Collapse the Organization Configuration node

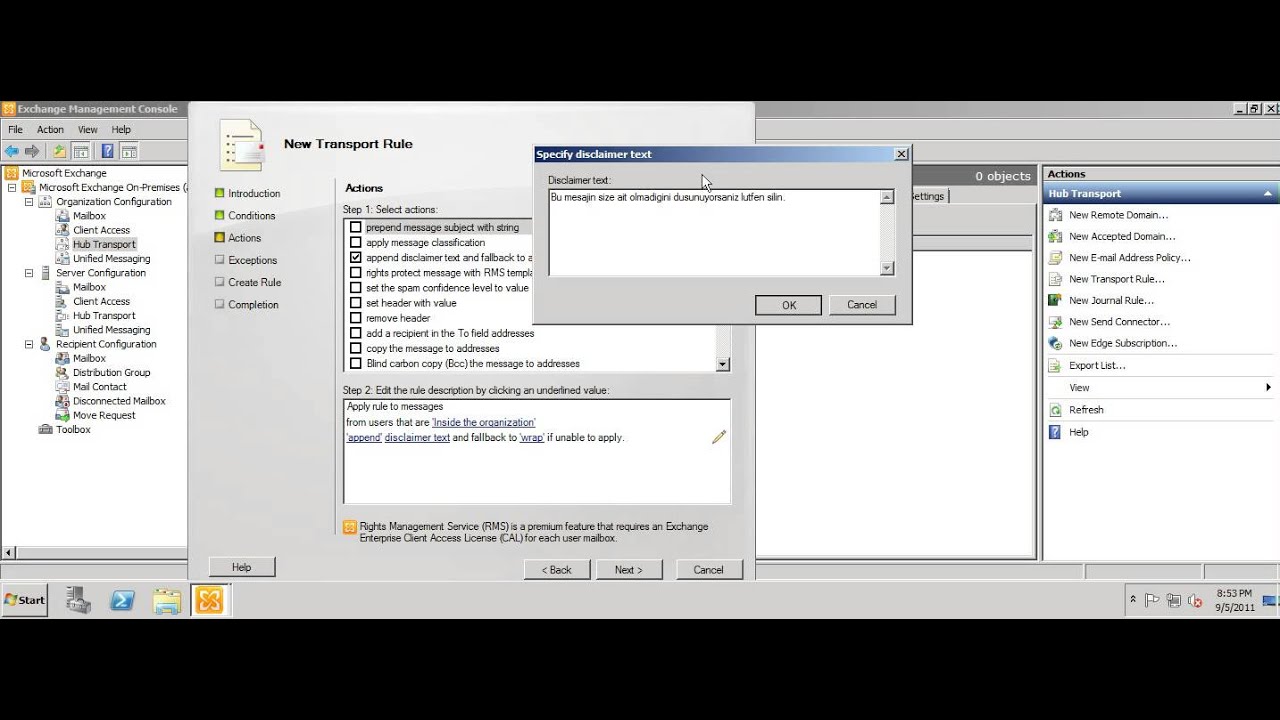(29, 201)
